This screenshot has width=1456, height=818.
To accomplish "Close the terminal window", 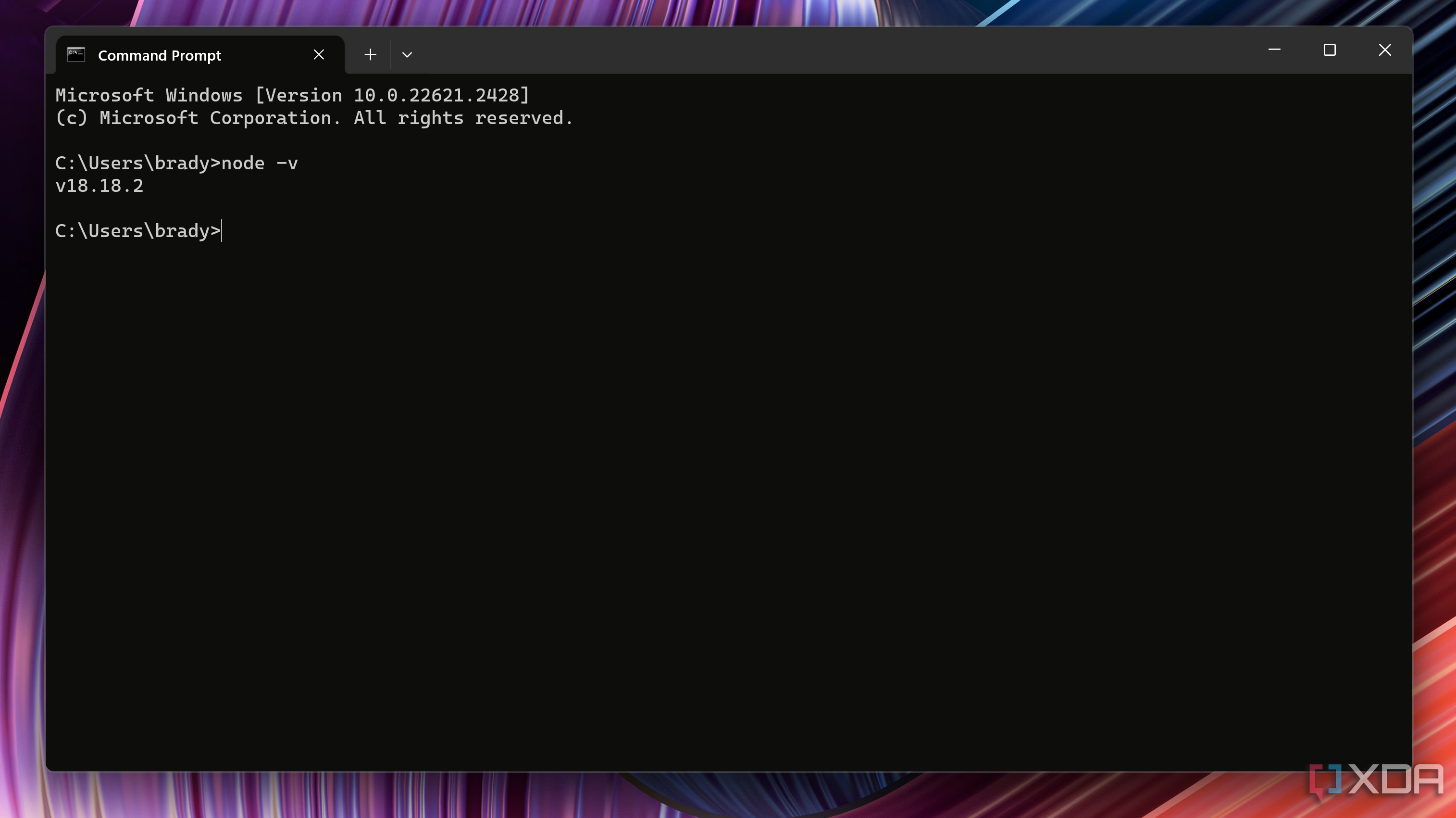I will pos(1385,50).
